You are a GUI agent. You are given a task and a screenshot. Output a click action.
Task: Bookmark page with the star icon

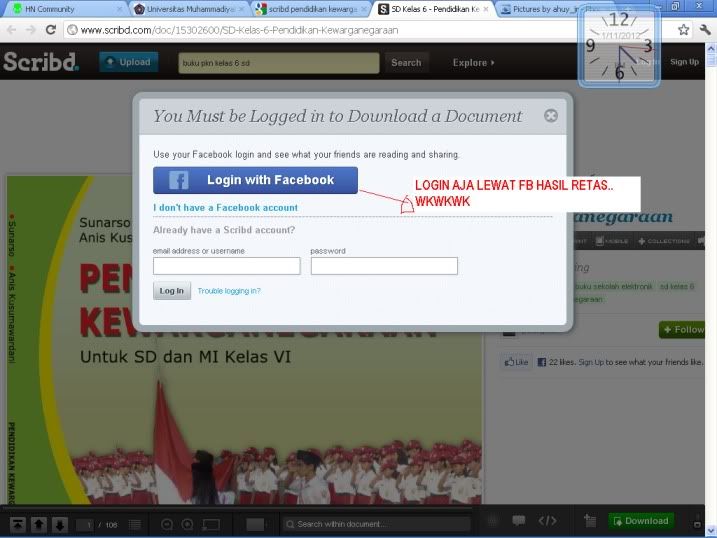click(684, 30)
